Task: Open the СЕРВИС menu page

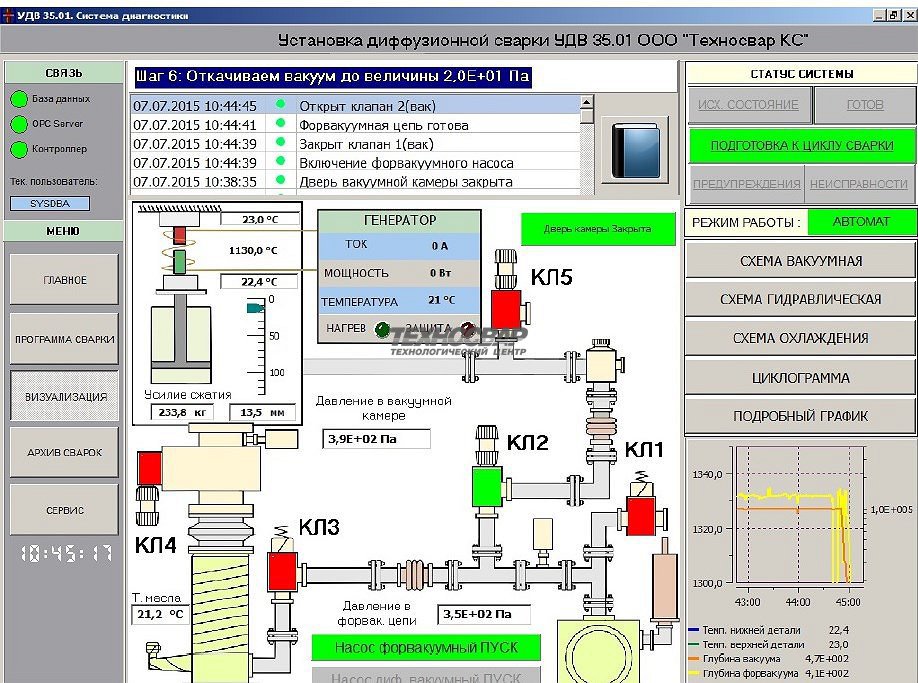Action: (x=64, y=510)
